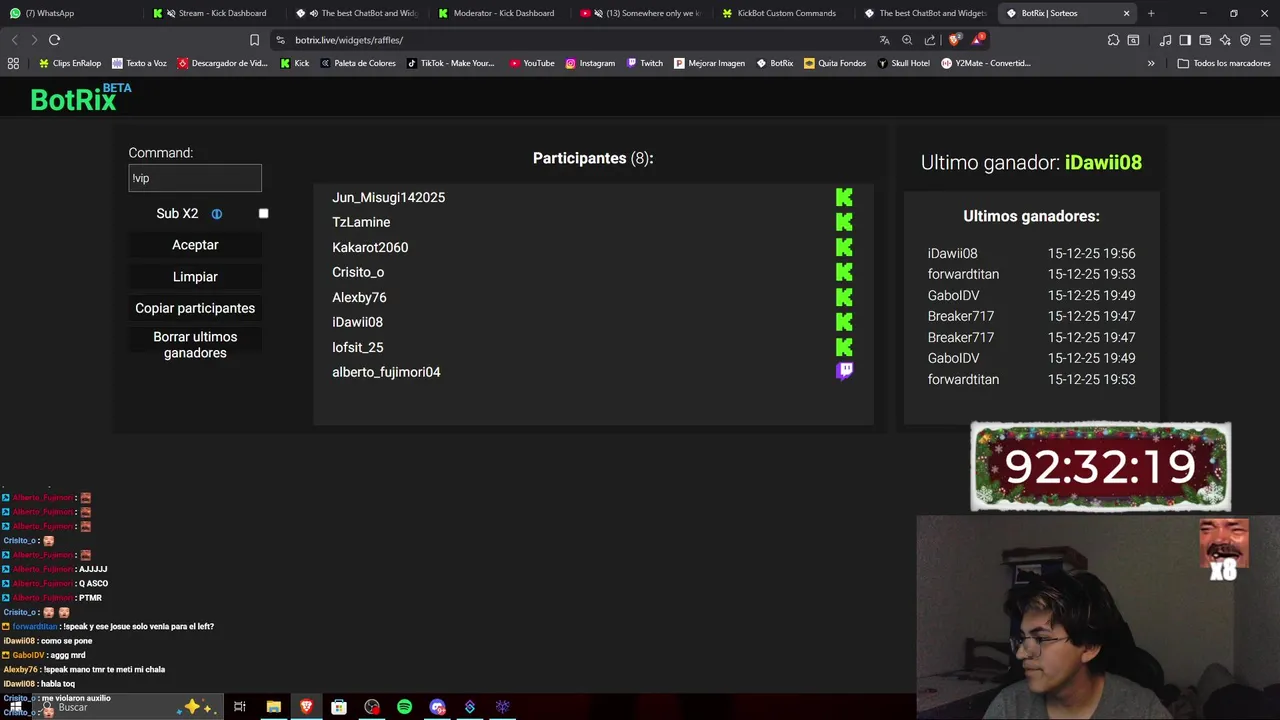
Task: Click Borrar ultimos ganadores button
Action: pyautogui.click(x=195, y=345)
